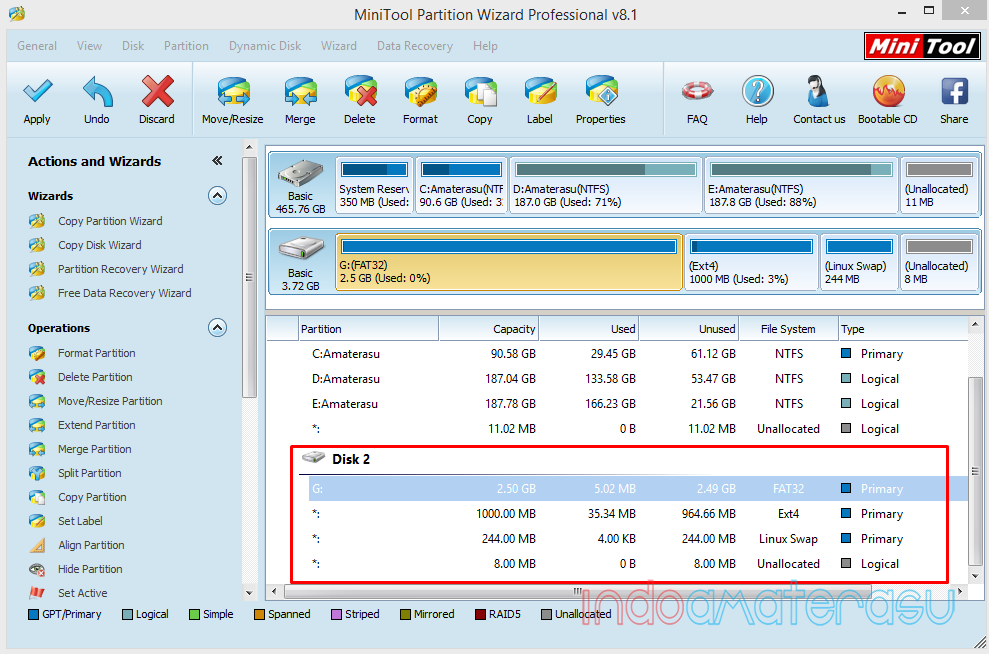Launch Copy Disk Wizard from sidebar
989x654 pixels.
coord(100,245)
